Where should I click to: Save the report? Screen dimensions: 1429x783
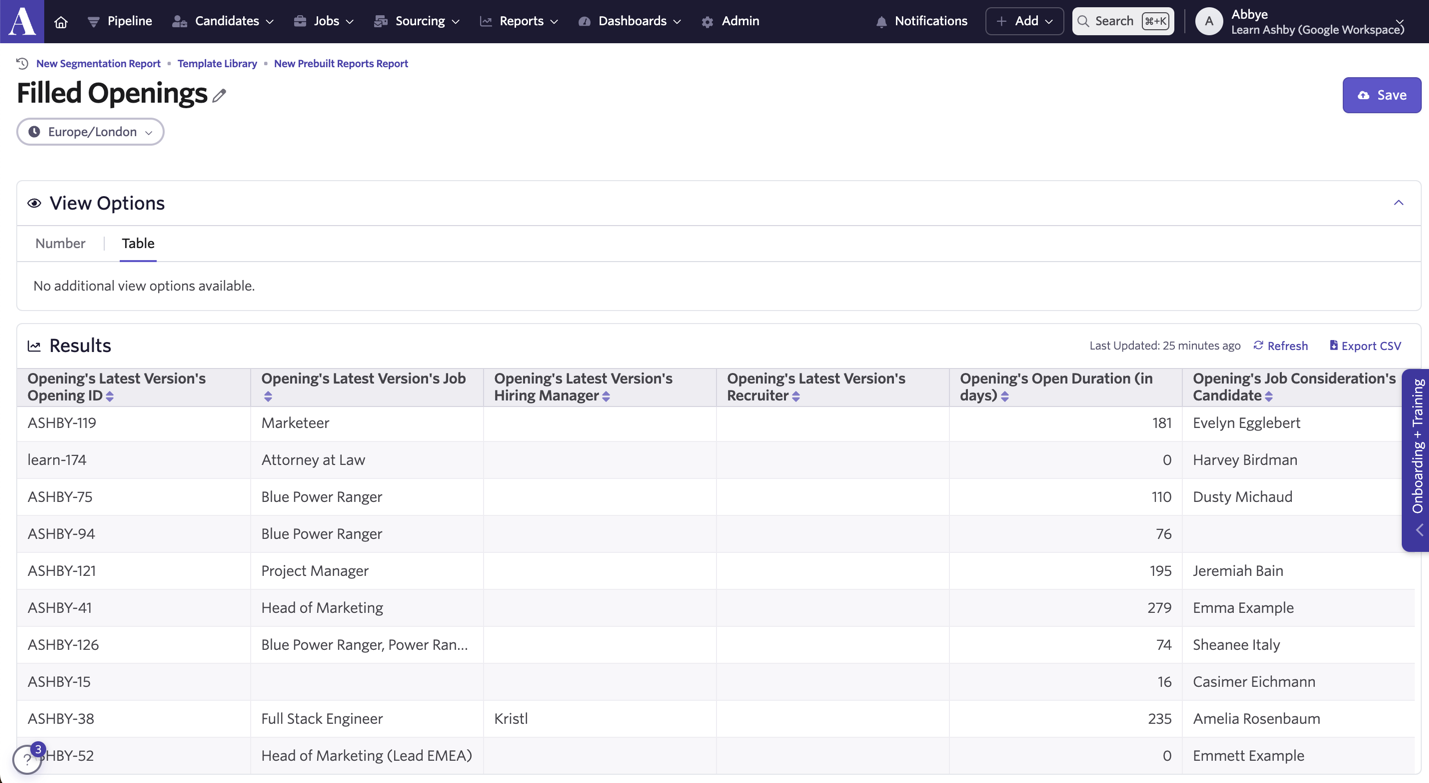(1381, 95)
